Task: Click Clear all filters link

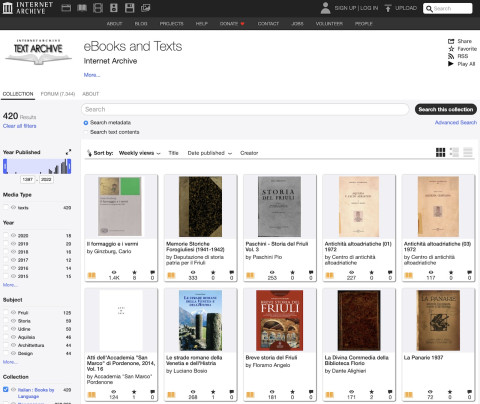Action: (x=19, y=126)
